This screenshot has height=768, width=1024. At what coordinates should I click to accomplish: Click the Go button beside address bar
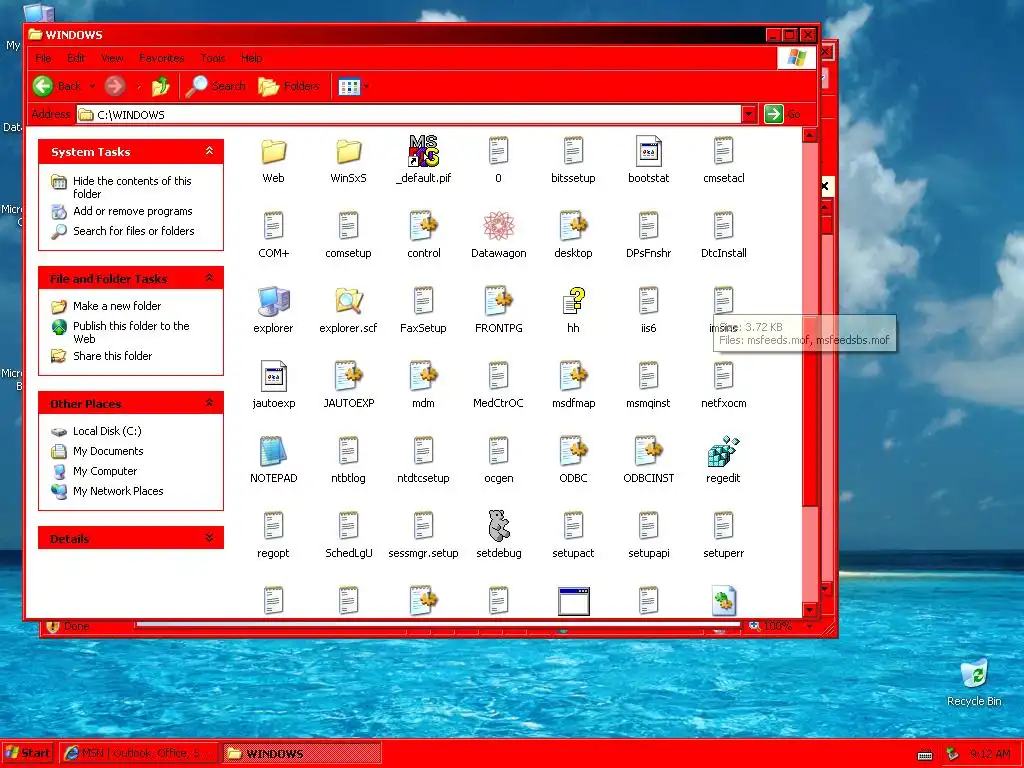[x=782, y=114]
